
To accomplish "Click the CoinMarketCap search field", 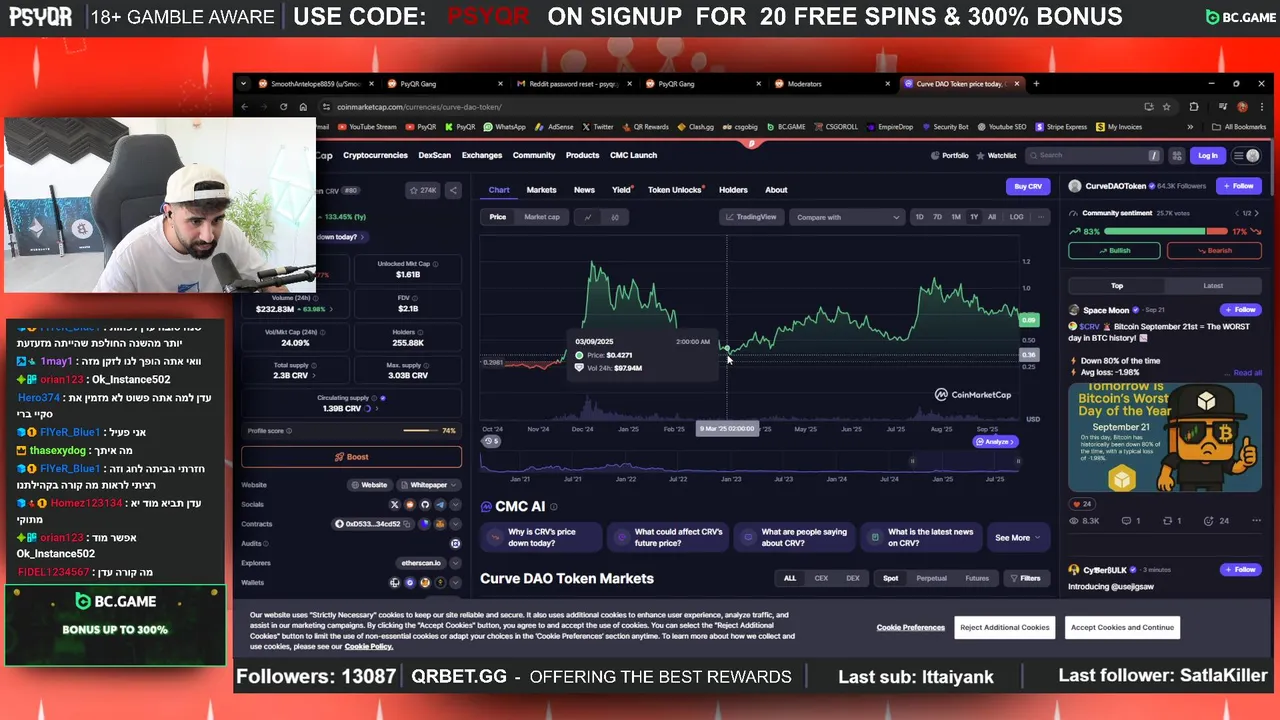I will click(x=1096, y=155).
